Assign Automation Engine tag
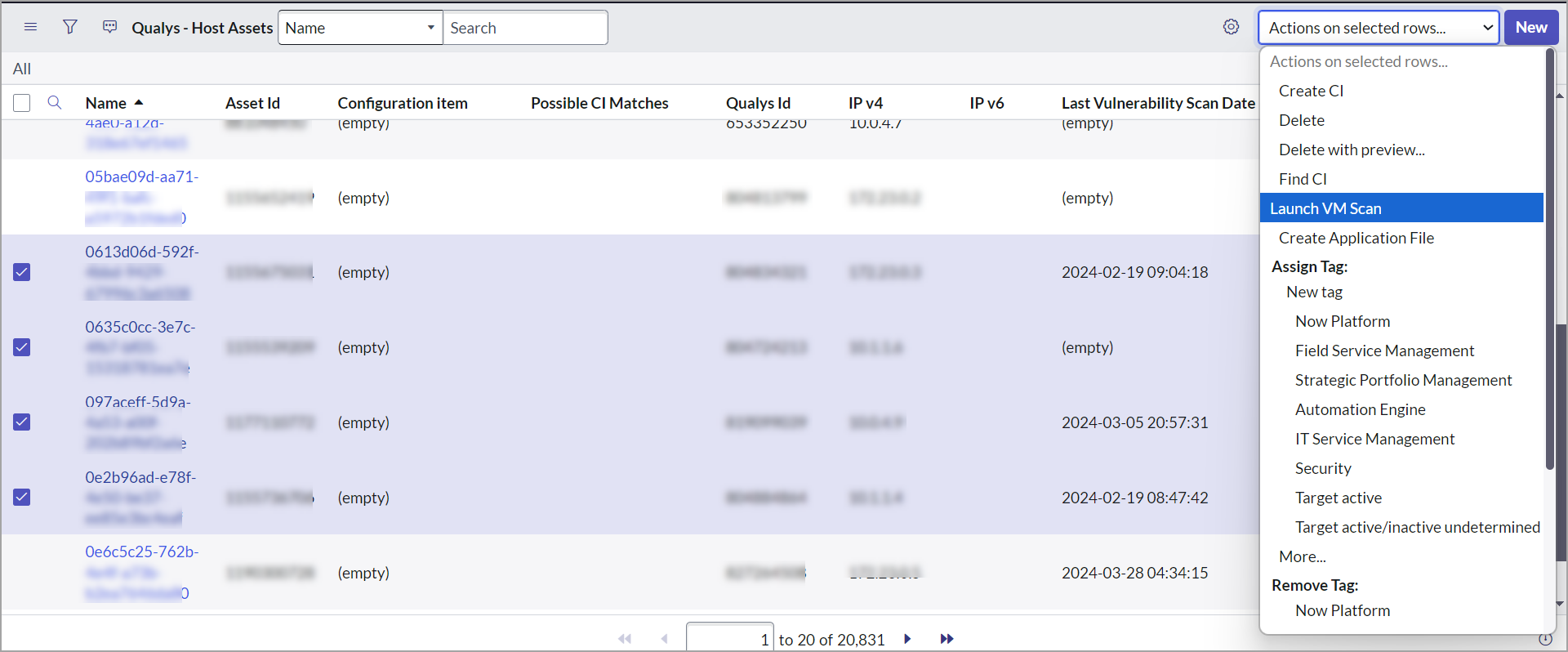This screenshot has height=652, width=1568. 1360,409
